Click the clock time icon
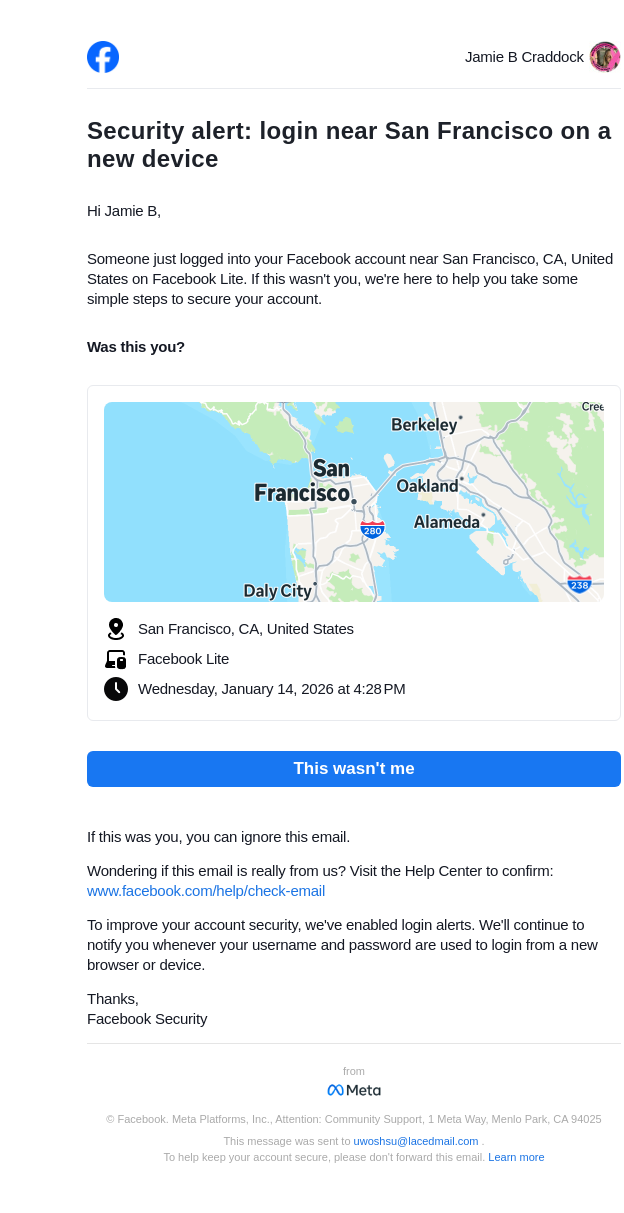The image size is (624, 1213). 116,689
